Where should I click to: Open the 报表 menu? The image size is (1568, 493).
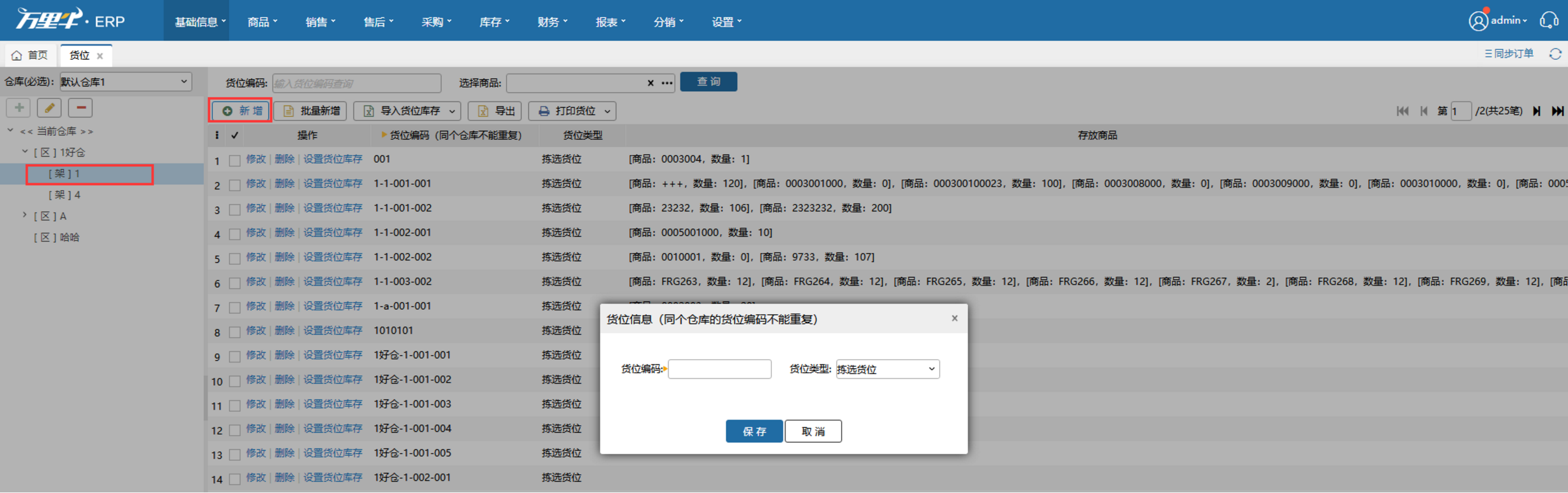pyautogui.click(x=611, y=21)
